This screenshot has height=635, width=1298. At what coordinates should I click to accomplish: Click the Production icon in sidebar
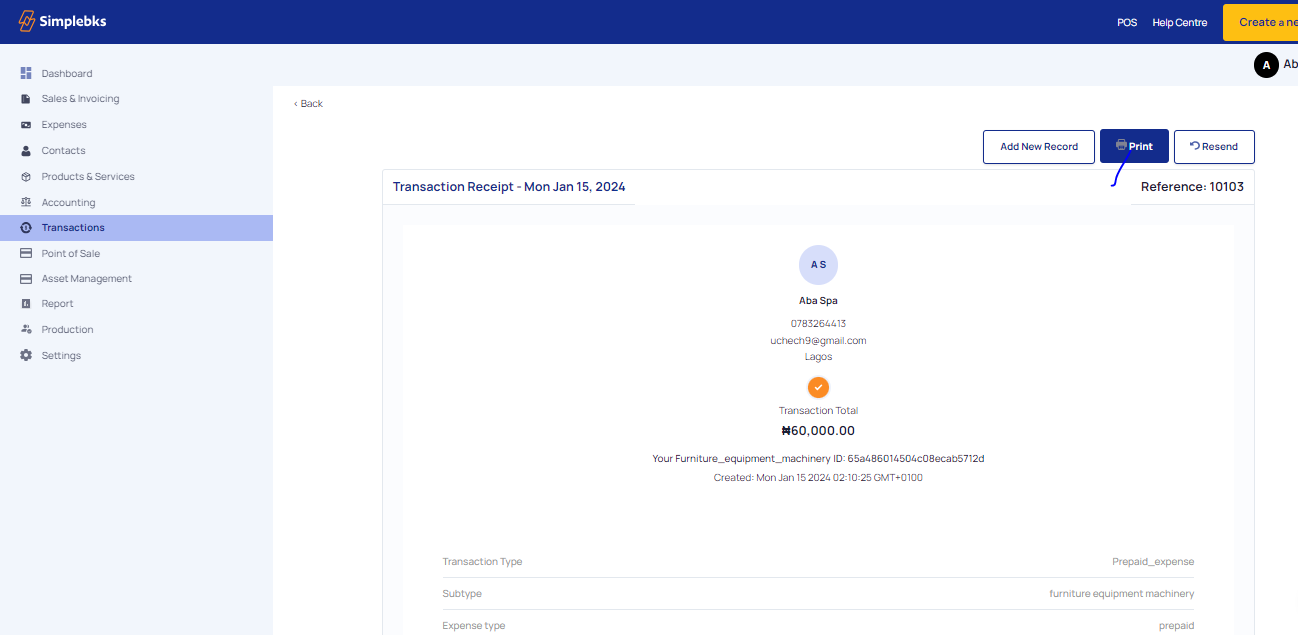[x=26, y=330]
